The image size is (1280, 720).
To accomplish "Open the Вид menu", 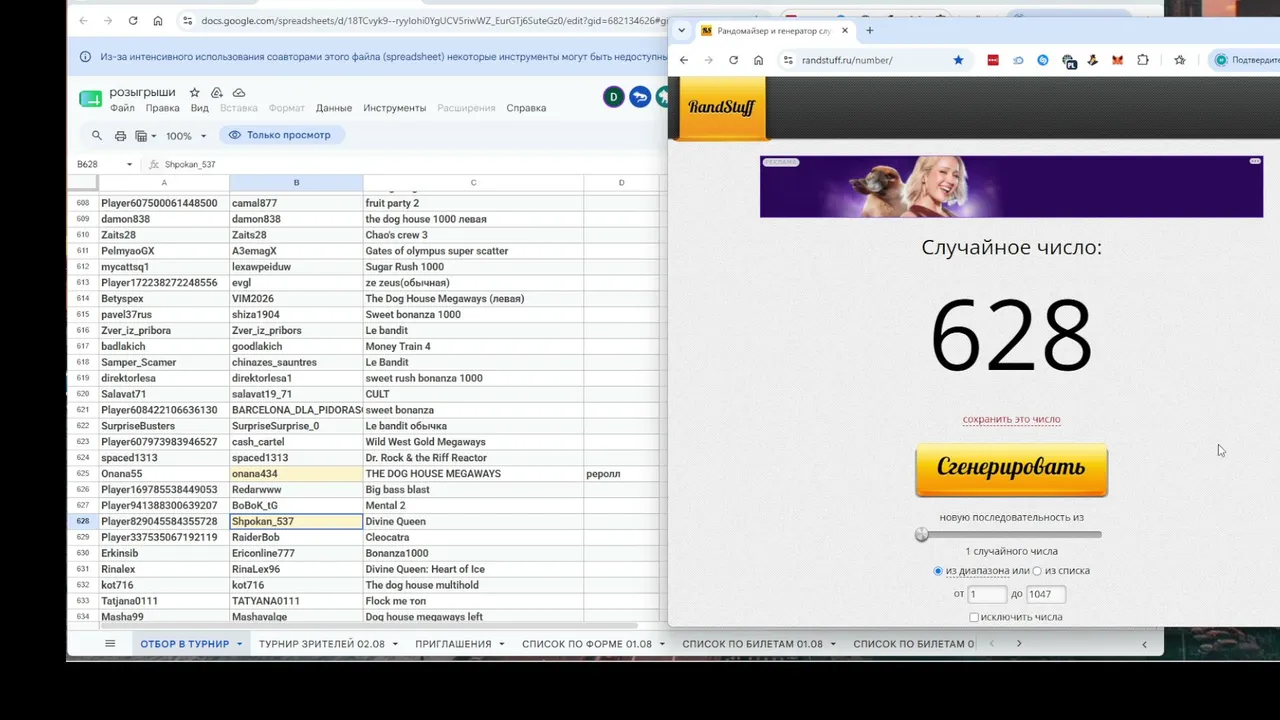I will coord(199,108).
